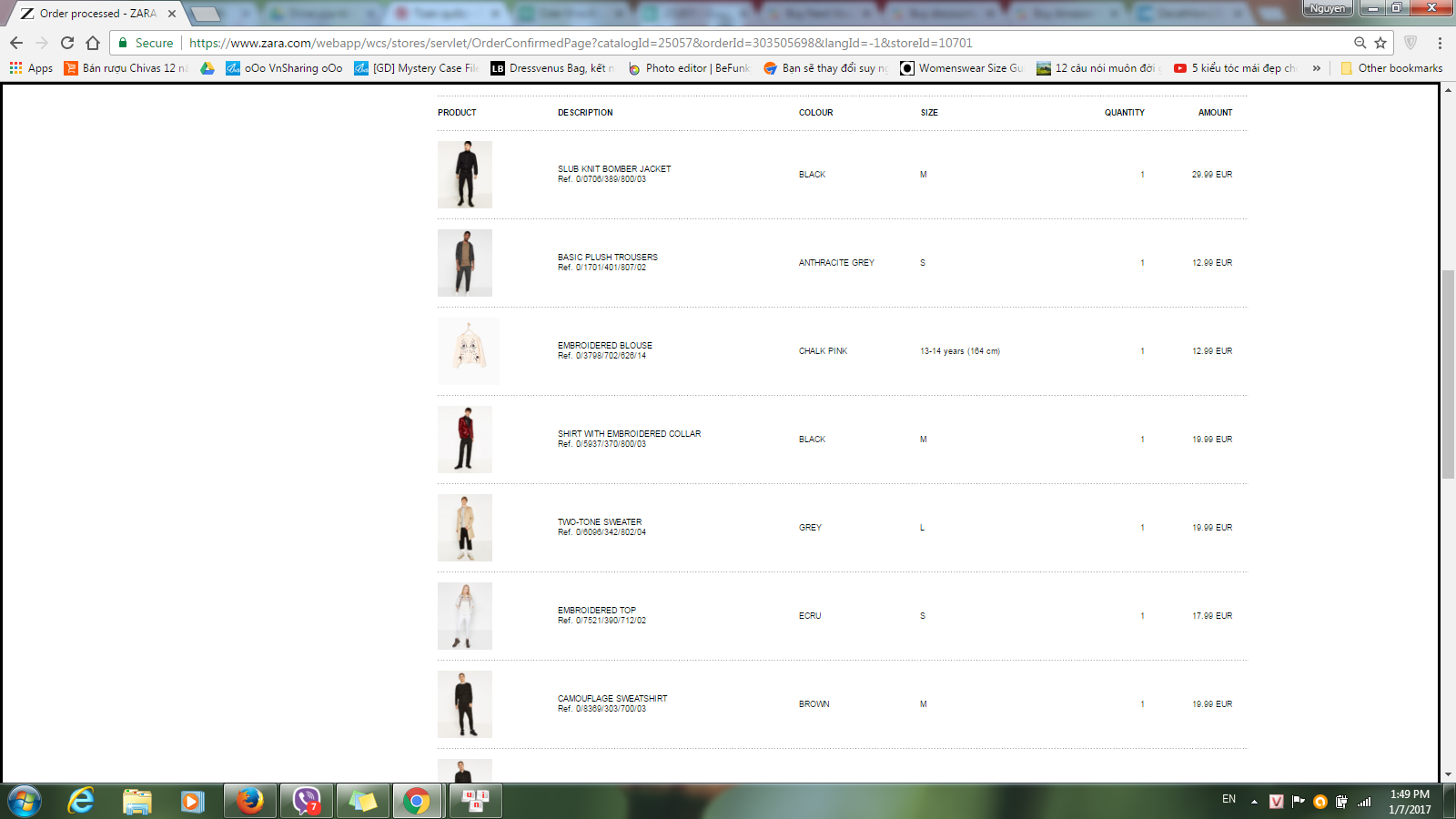Click the browser Back arrow

[x=16, y=43]
